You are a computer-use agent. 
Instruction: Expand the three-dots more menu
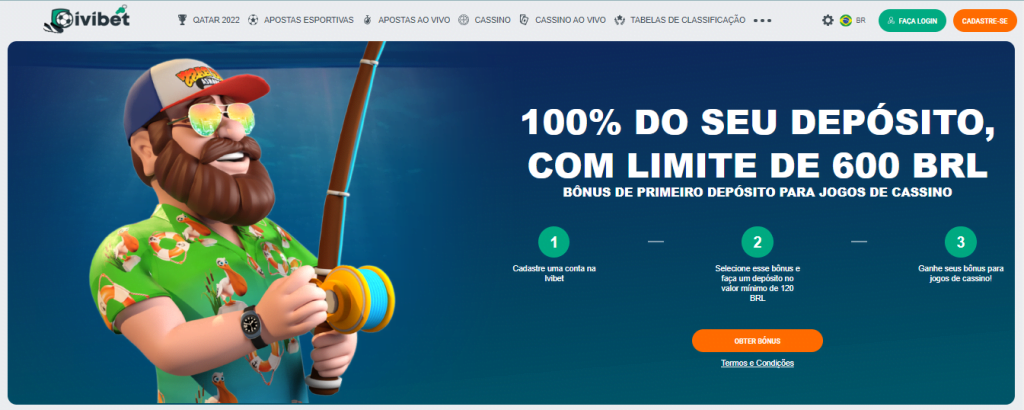tap(762, 20)
